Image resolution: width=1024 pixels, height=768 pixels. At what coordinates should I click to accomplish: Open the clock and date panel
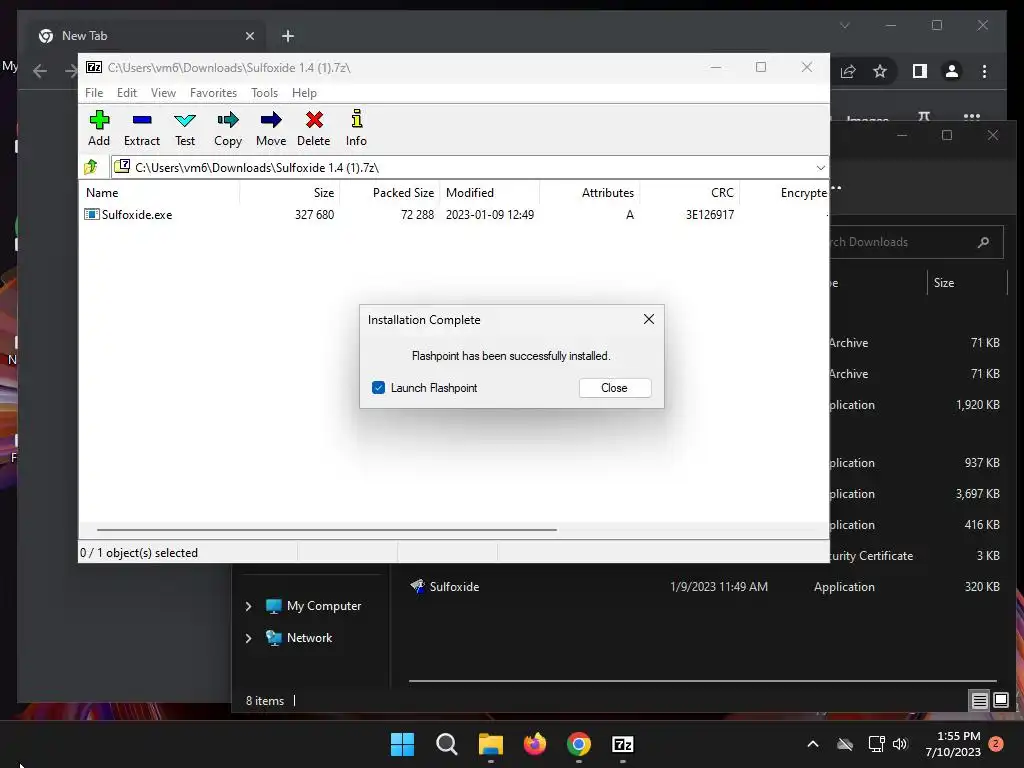click(x=953, y=744)
